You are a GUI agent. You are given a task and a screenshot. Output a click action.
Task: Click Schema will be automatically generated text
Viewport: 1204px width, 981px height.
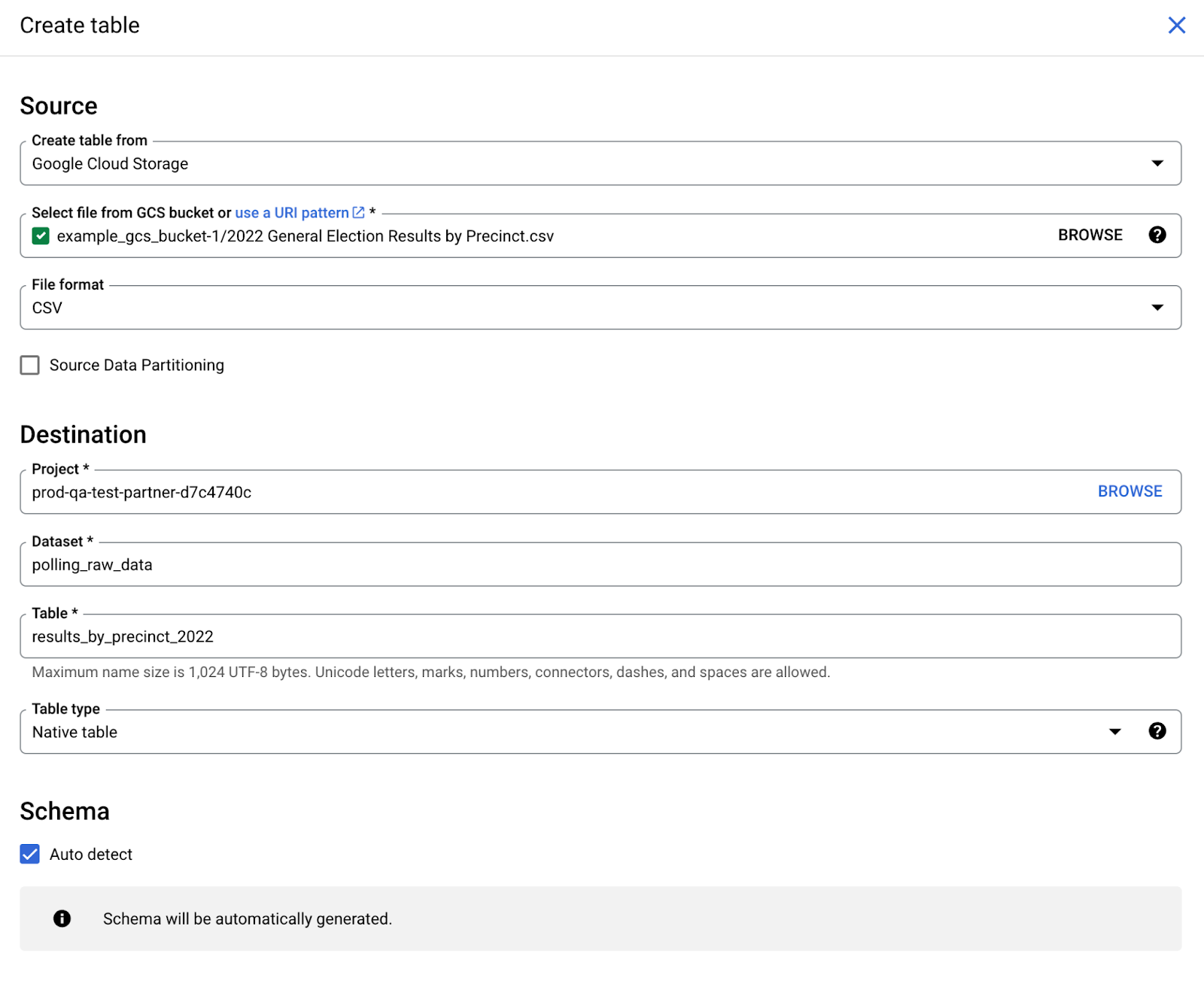[x=248, y=919]
